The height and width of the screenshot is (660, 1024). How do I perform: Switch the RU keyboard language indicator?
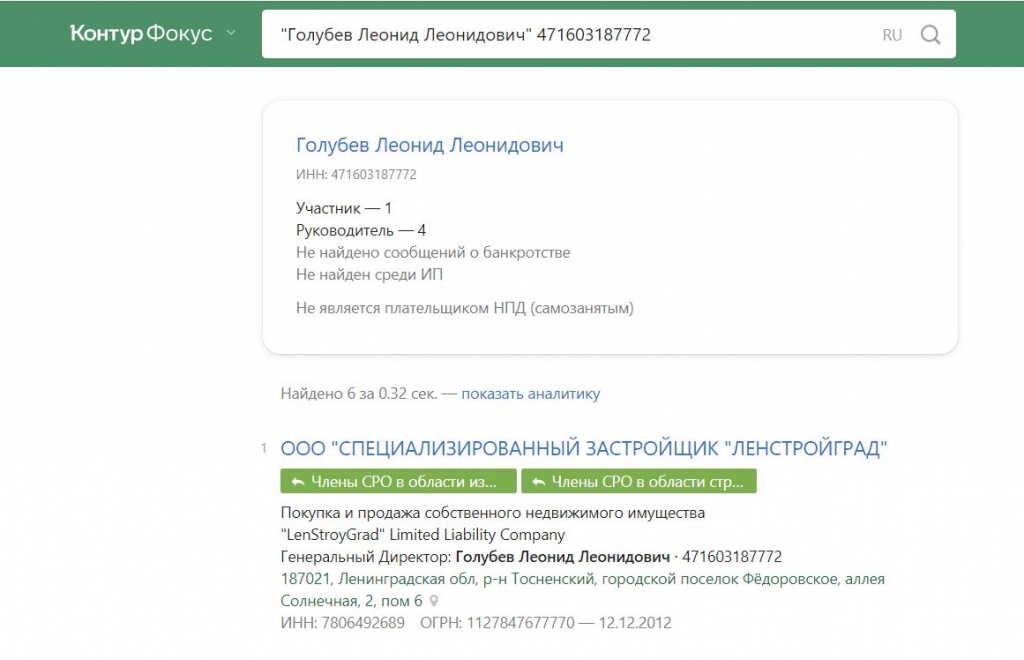[892, 35]
